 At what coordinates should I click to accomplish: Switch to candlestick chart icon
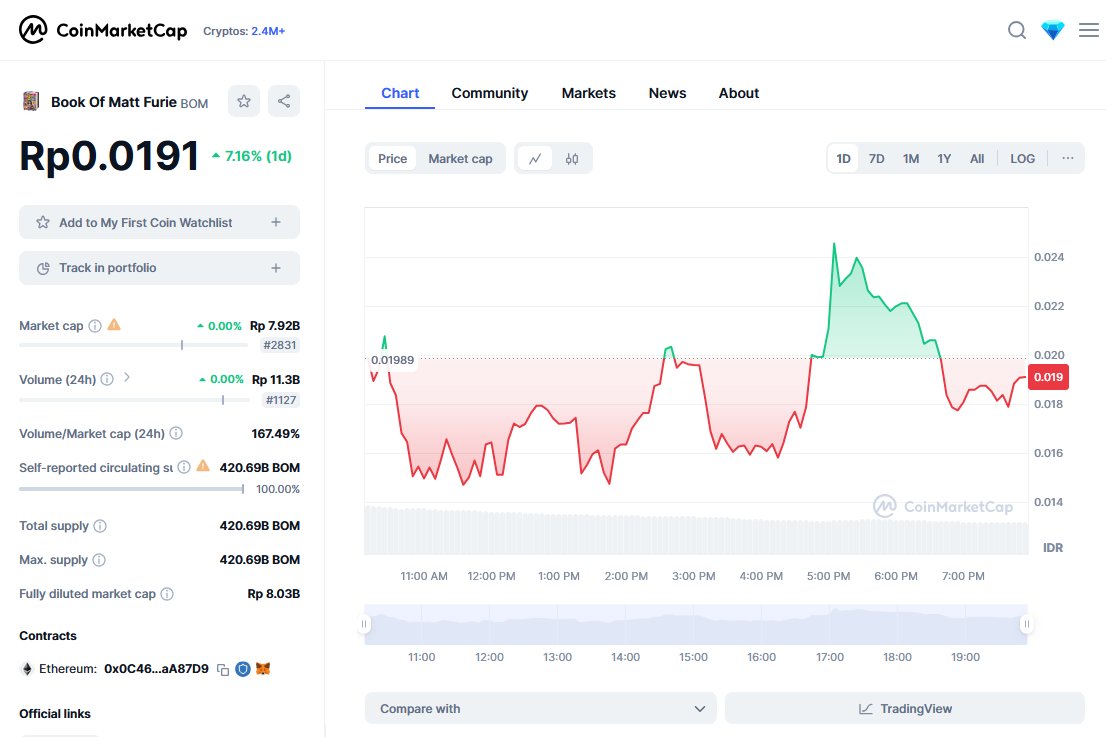click(572, 159)
